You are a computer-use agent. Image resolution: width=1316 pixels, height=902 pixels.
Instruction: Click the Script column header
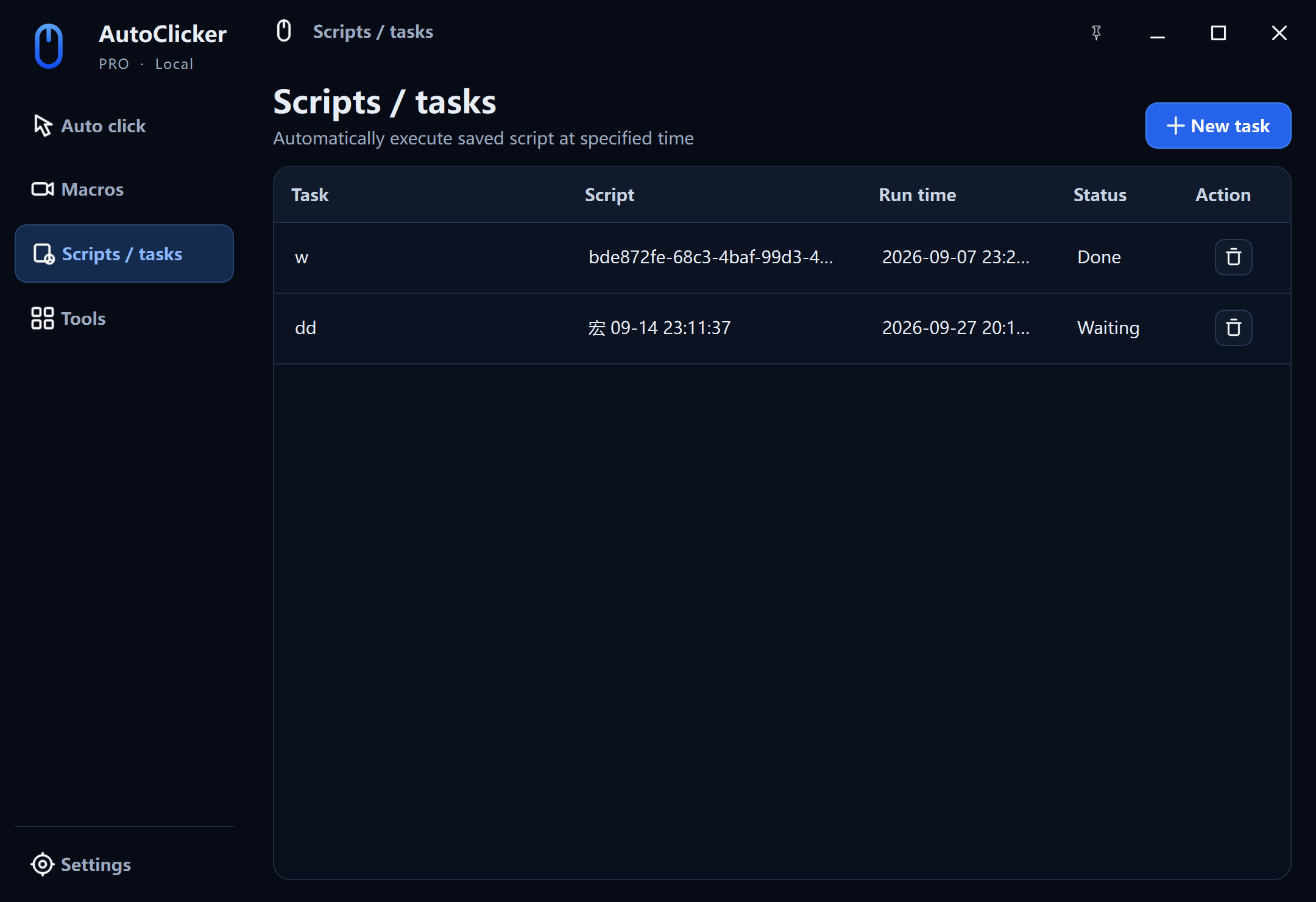(x=609, y=195)
